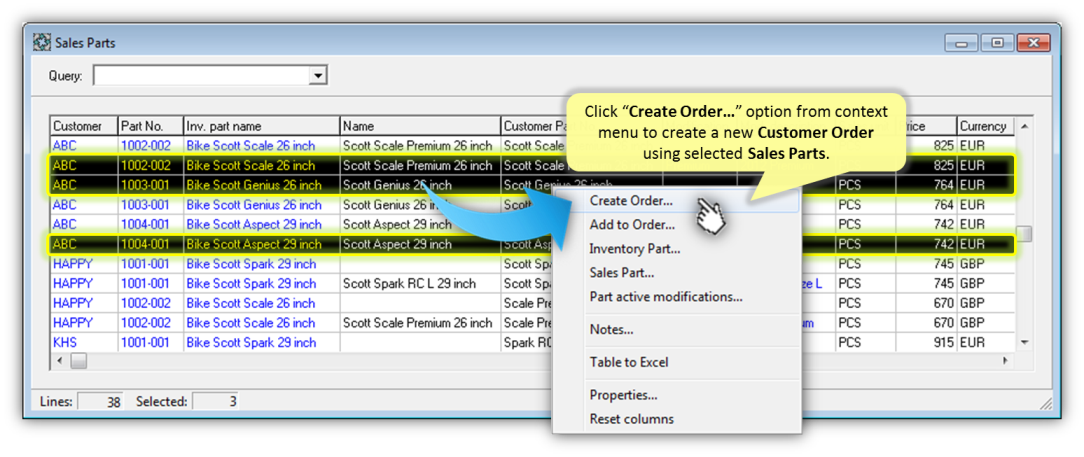Minimize the Sales Parts window

[x=962, y=43]
